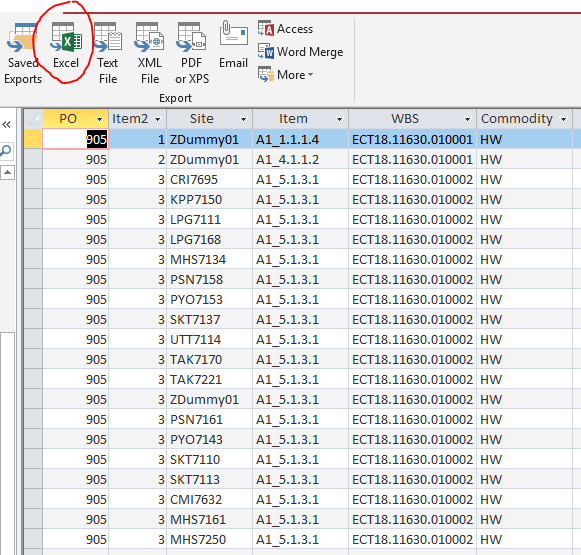Expand the More export options
The width and height of the screenshot is (581, 555).
click(x=286, y=75)
